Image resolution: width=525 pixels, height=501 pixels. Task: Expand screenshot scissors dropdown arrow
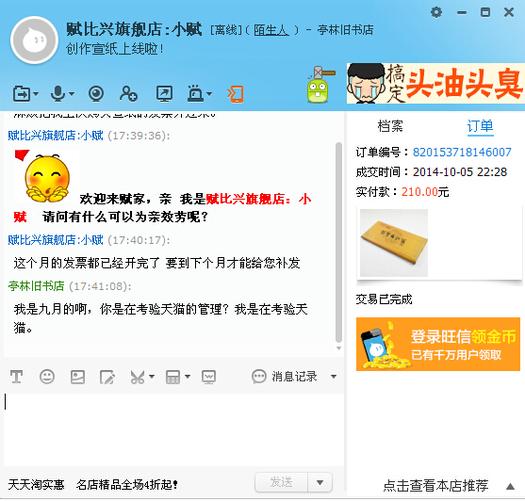[x=151, y=376]
